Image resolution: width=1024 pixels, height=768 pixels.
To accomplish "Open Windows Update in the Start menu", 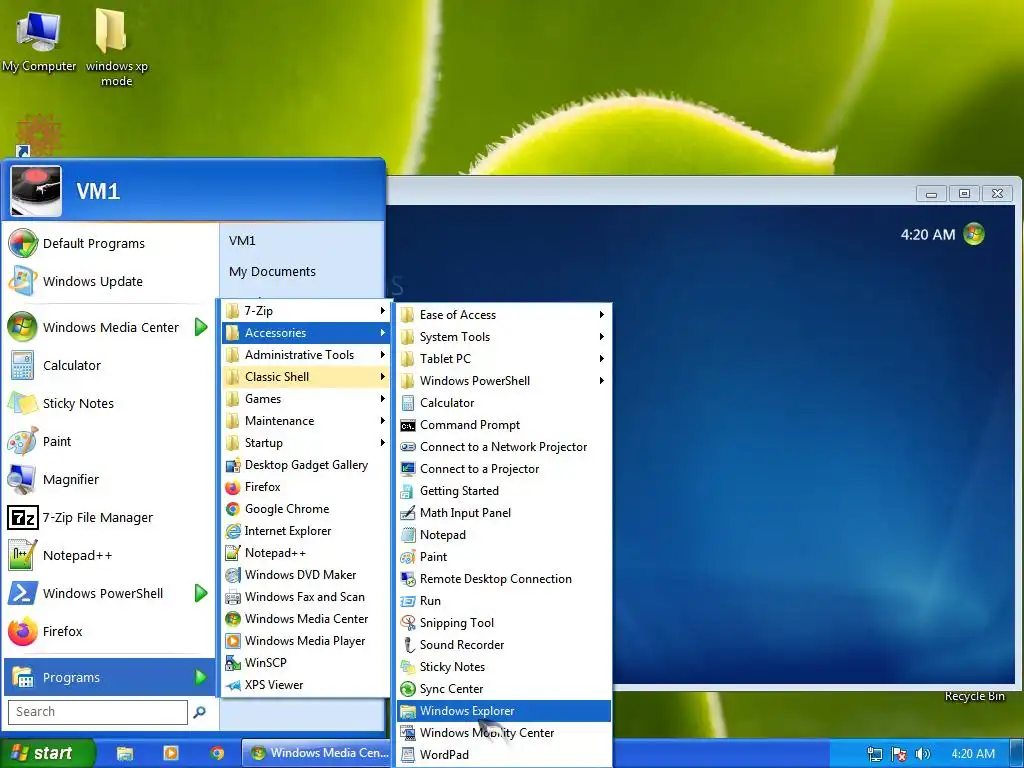I will (x=109, y=281).
